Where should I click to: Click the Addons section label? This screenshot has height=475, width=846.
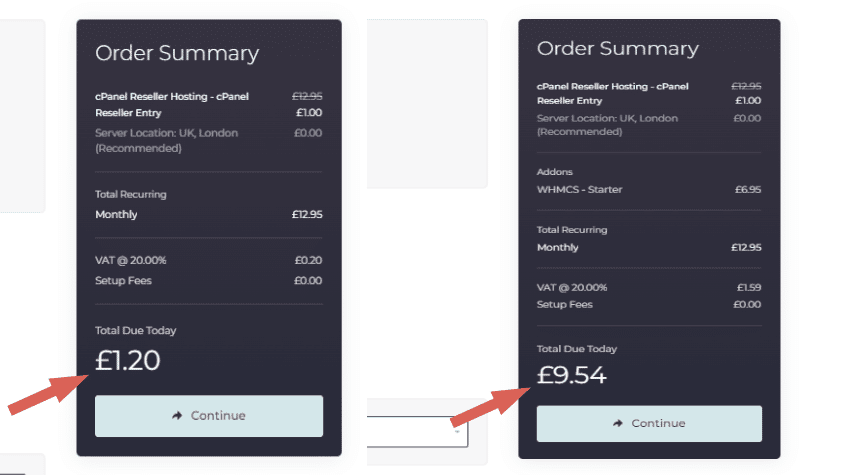[x=555, y=172]
